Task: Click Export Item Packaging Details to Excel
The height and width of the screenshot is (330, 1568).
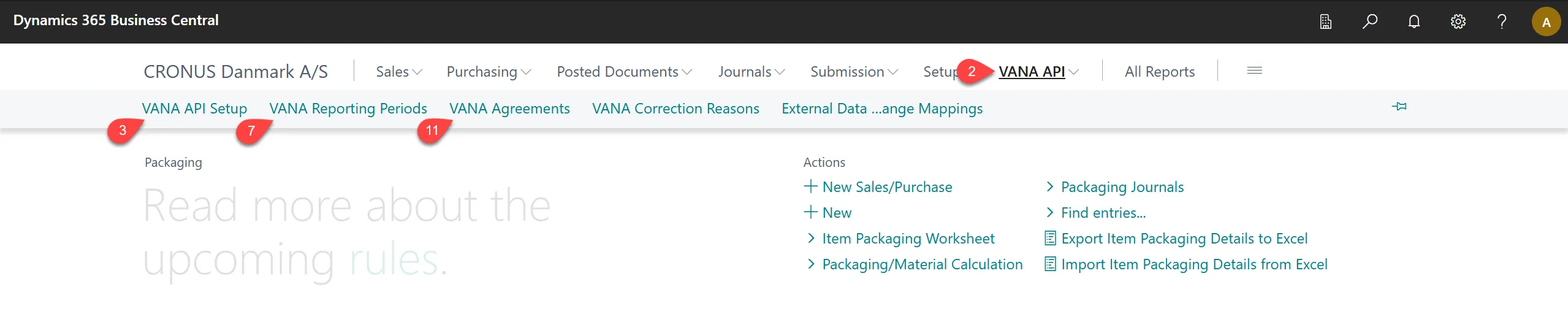Action: [1184, 239]
